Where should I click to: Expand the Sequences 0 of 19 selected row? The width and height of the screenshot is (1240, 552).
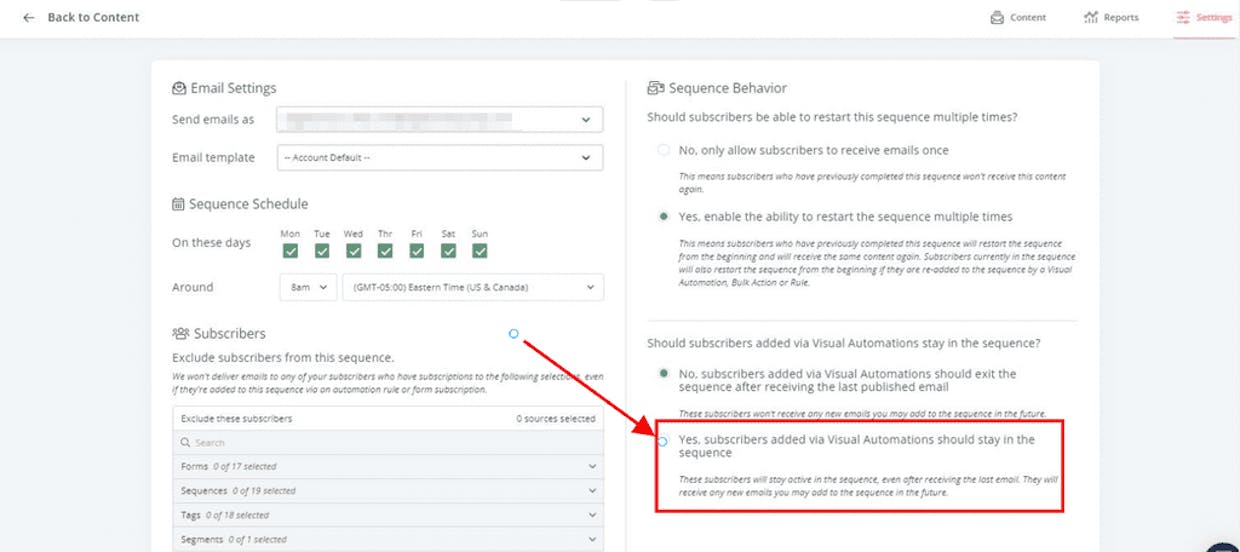click(x=388, y=491)
